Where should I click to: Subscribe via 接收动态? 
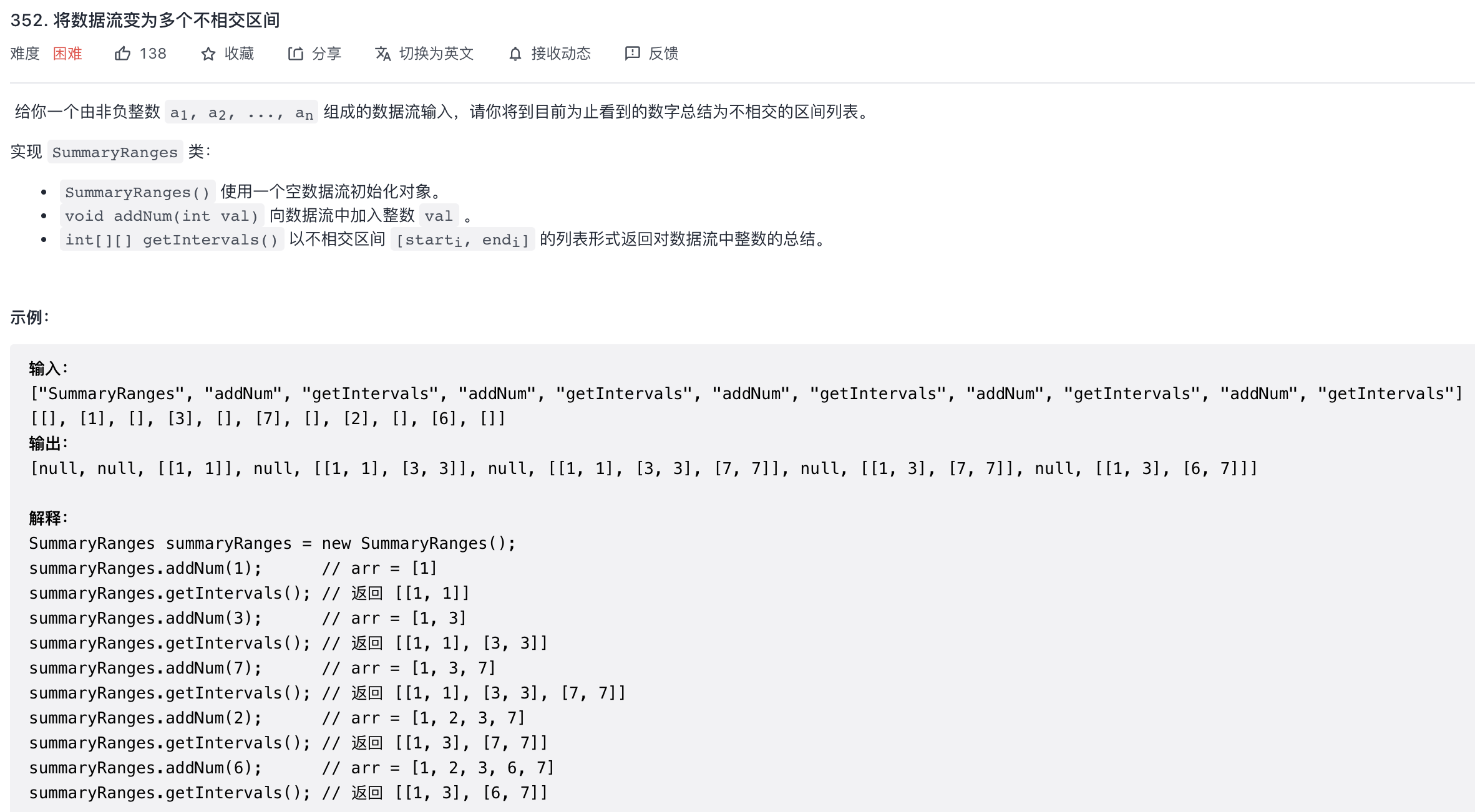[561, 54]
